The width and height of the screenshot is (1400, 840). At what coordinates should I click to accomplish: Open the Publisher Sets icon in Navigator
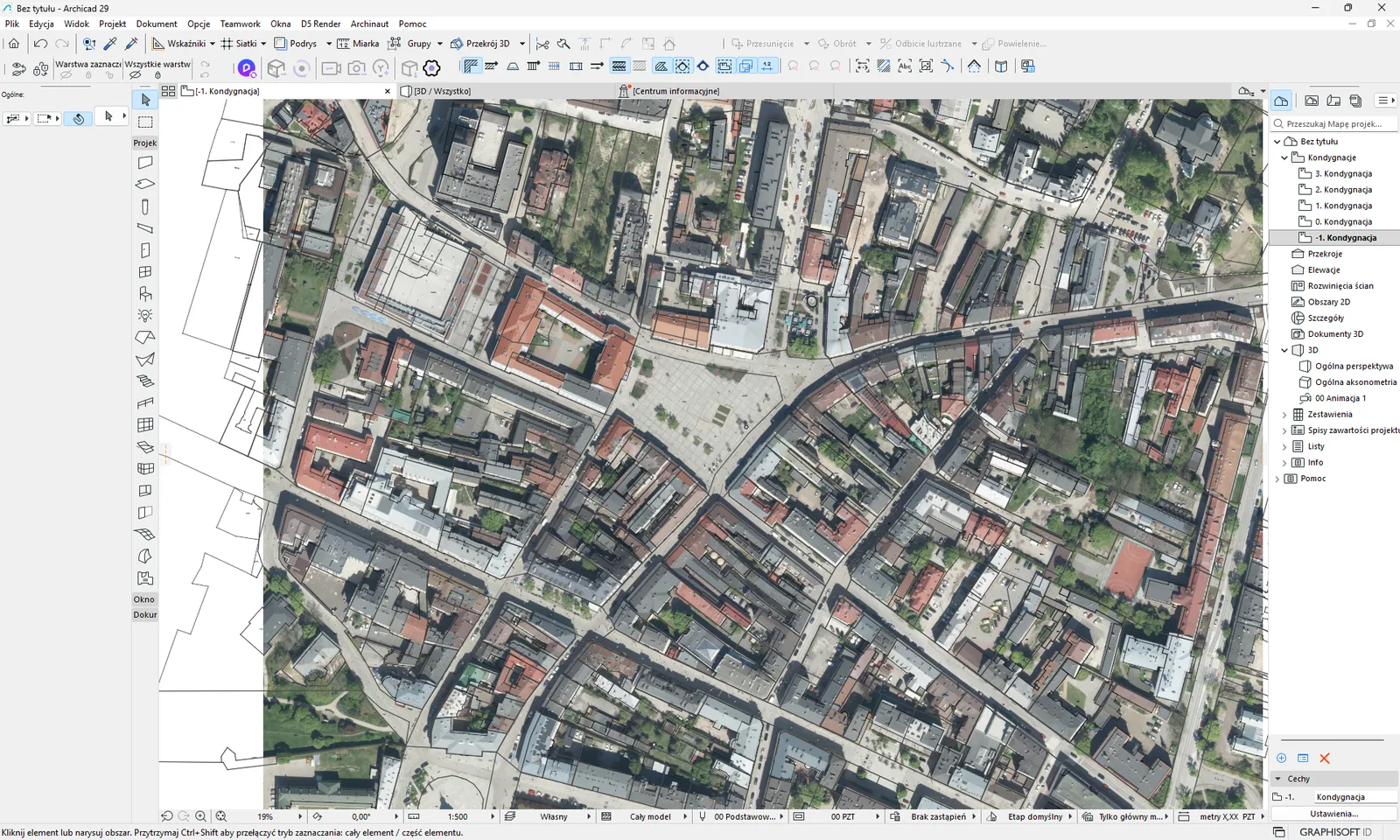tap(1355, 101)
